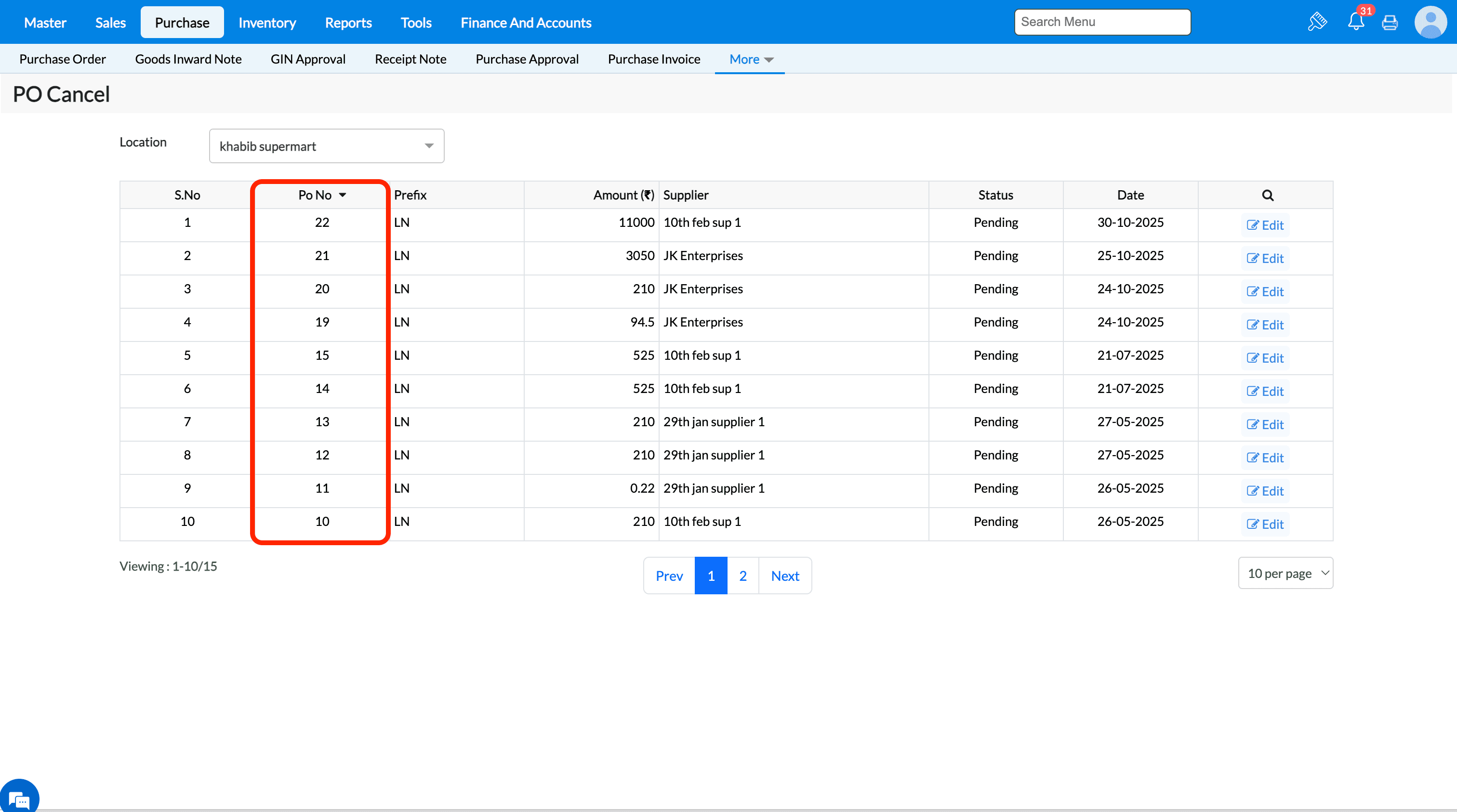
Task: Open the chat support bubble icon
Action: [19, 799]
